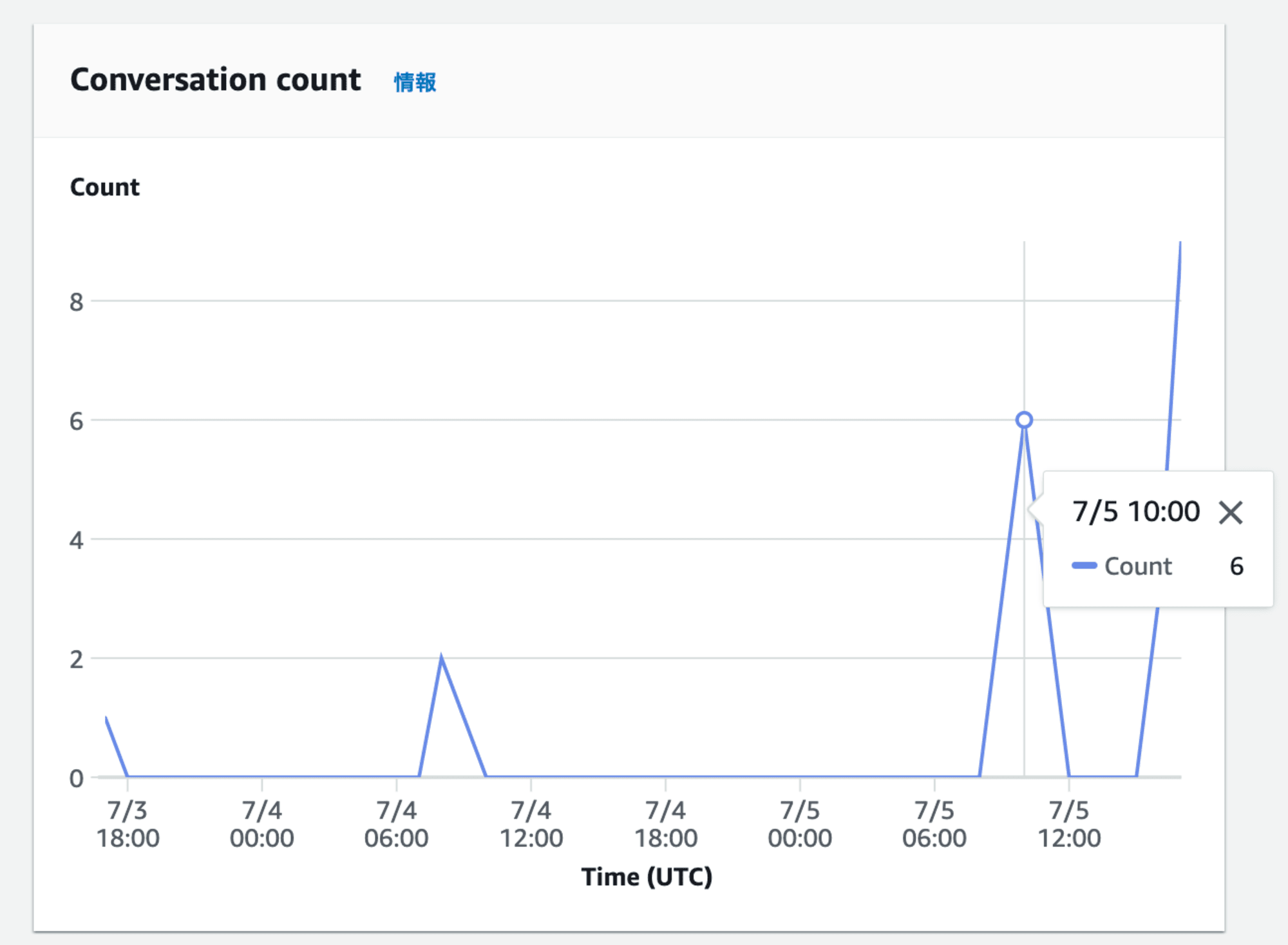Click the highlighted data point at 7/5 10:00
Screen dimensions: 1288x945
[x=1024, y=420]
